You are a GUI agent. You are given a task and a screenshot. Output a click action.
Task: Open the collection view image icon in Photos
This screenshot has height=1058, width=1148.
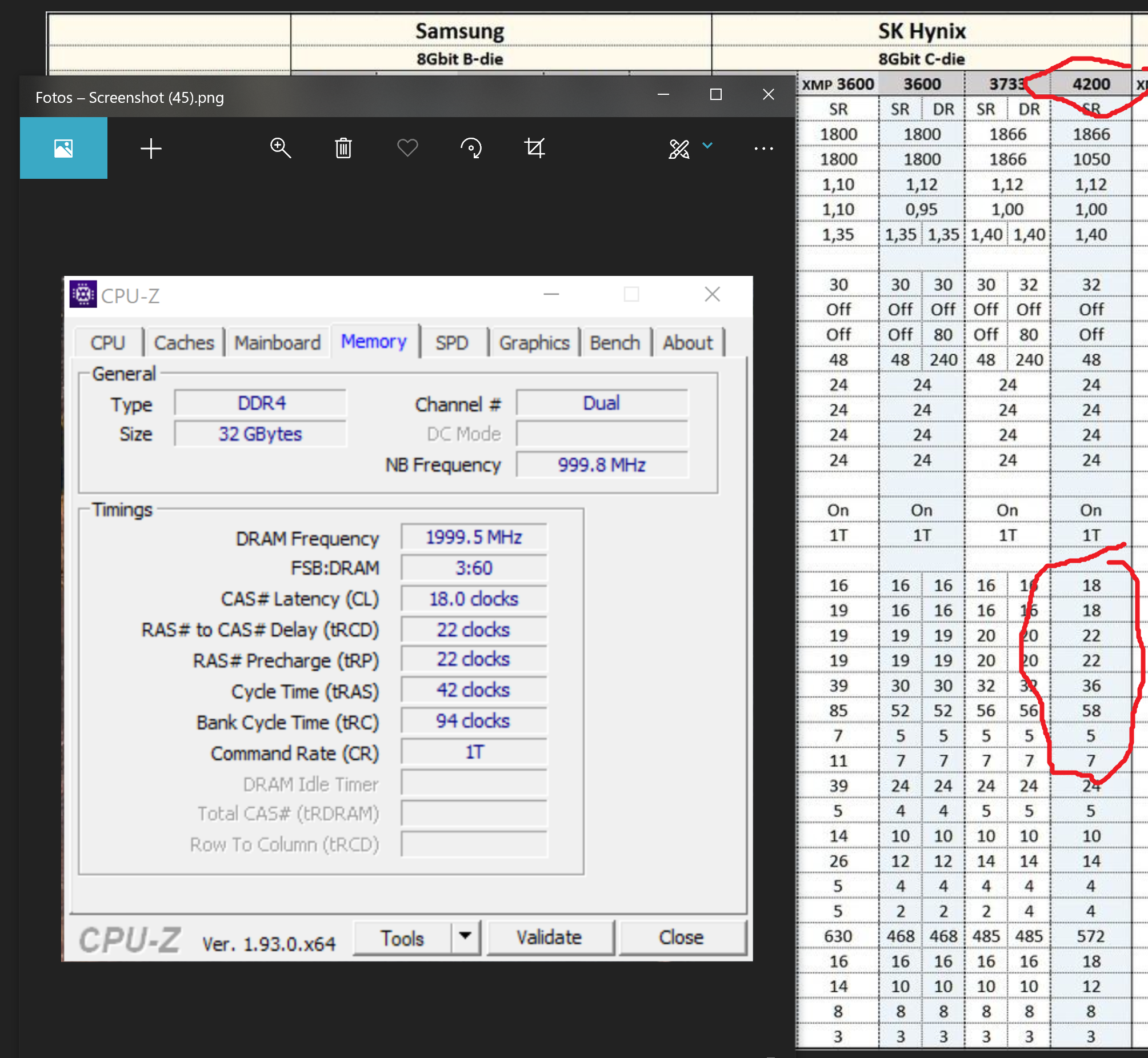point(63,149)
